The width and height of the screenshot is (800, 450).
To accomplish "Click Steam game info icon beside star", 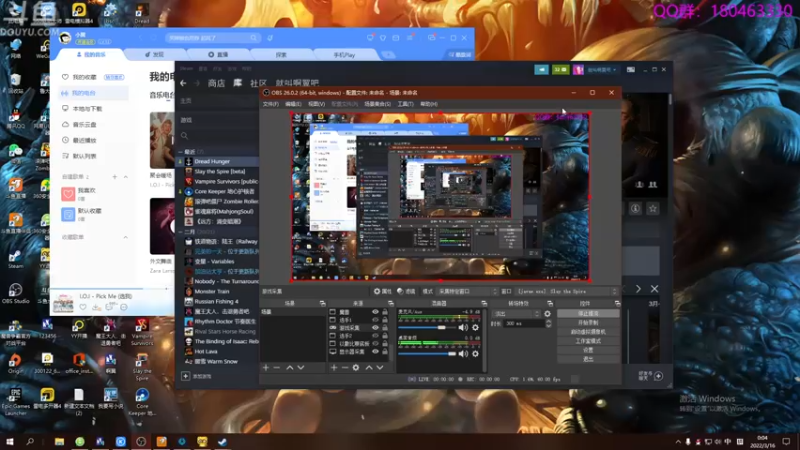I will (x=635, y=208).
